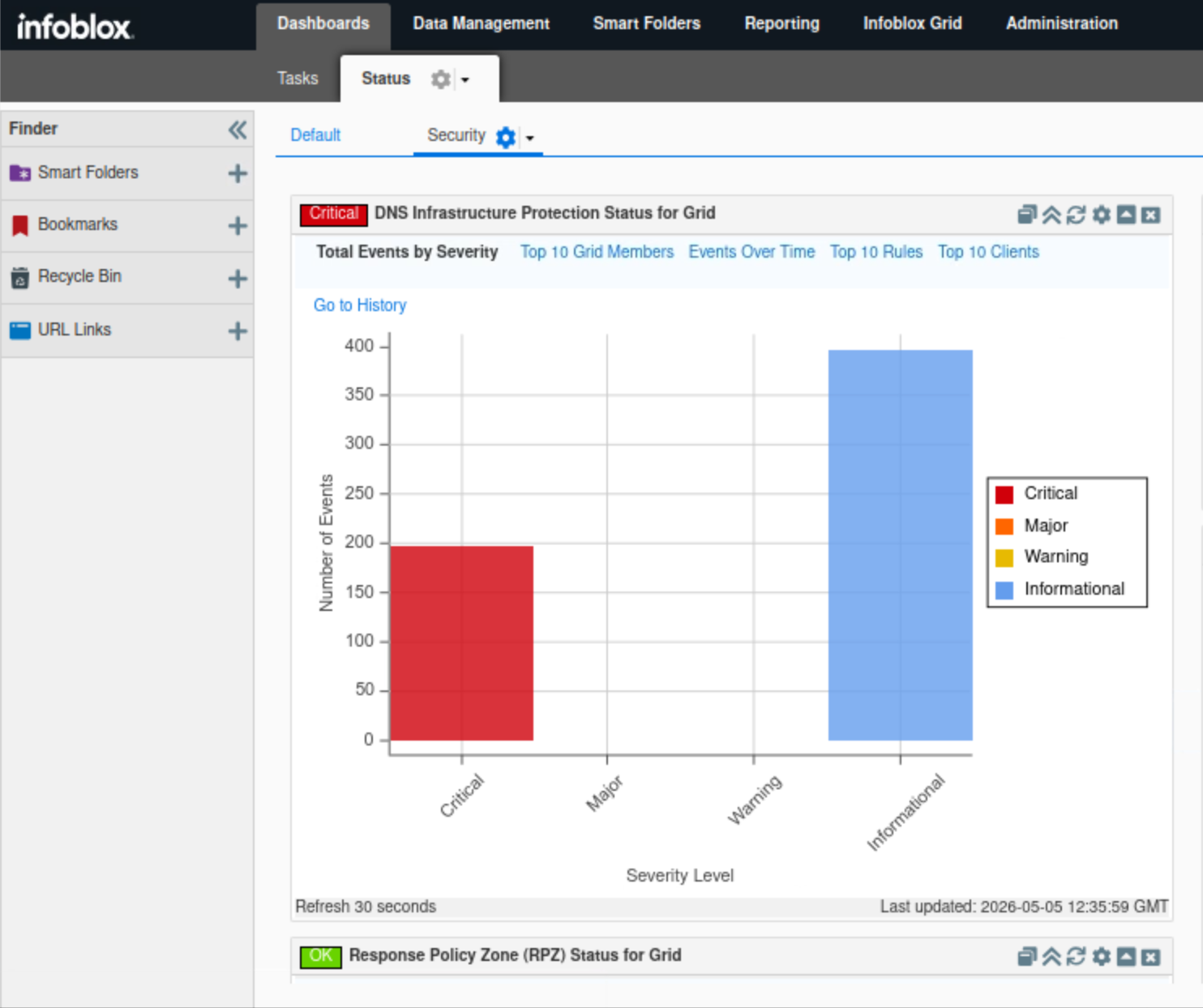Go to the Data Management tab
Viewport: 1203px width, 1008px height.
click(482, 24)
